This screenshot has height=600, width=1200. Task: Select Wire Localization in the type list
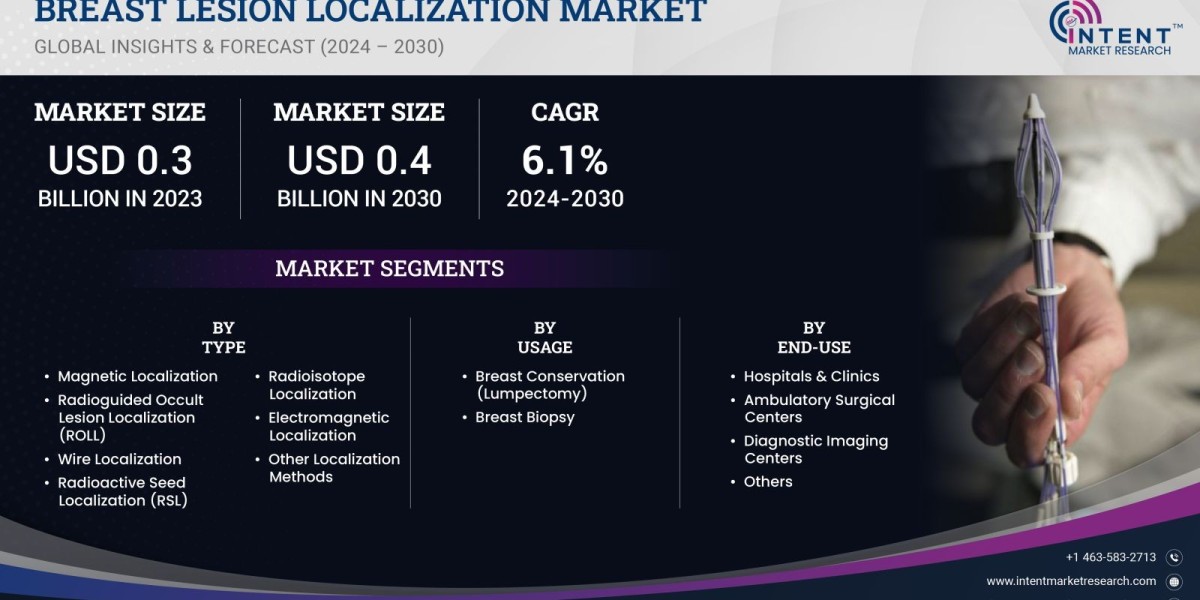119,459
